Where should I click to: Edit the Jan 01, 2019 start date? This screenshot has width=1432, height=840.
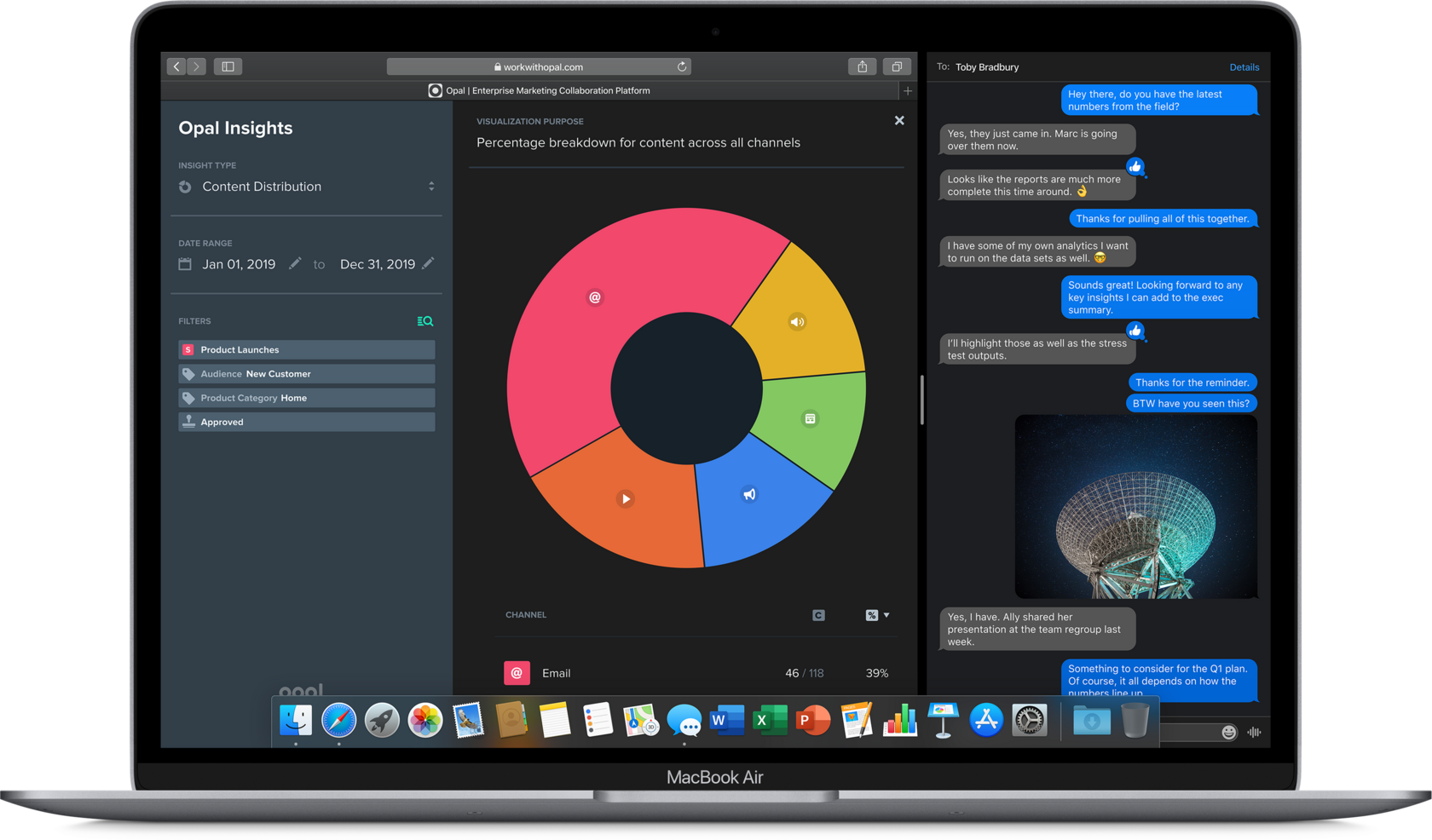coord(295,264)
